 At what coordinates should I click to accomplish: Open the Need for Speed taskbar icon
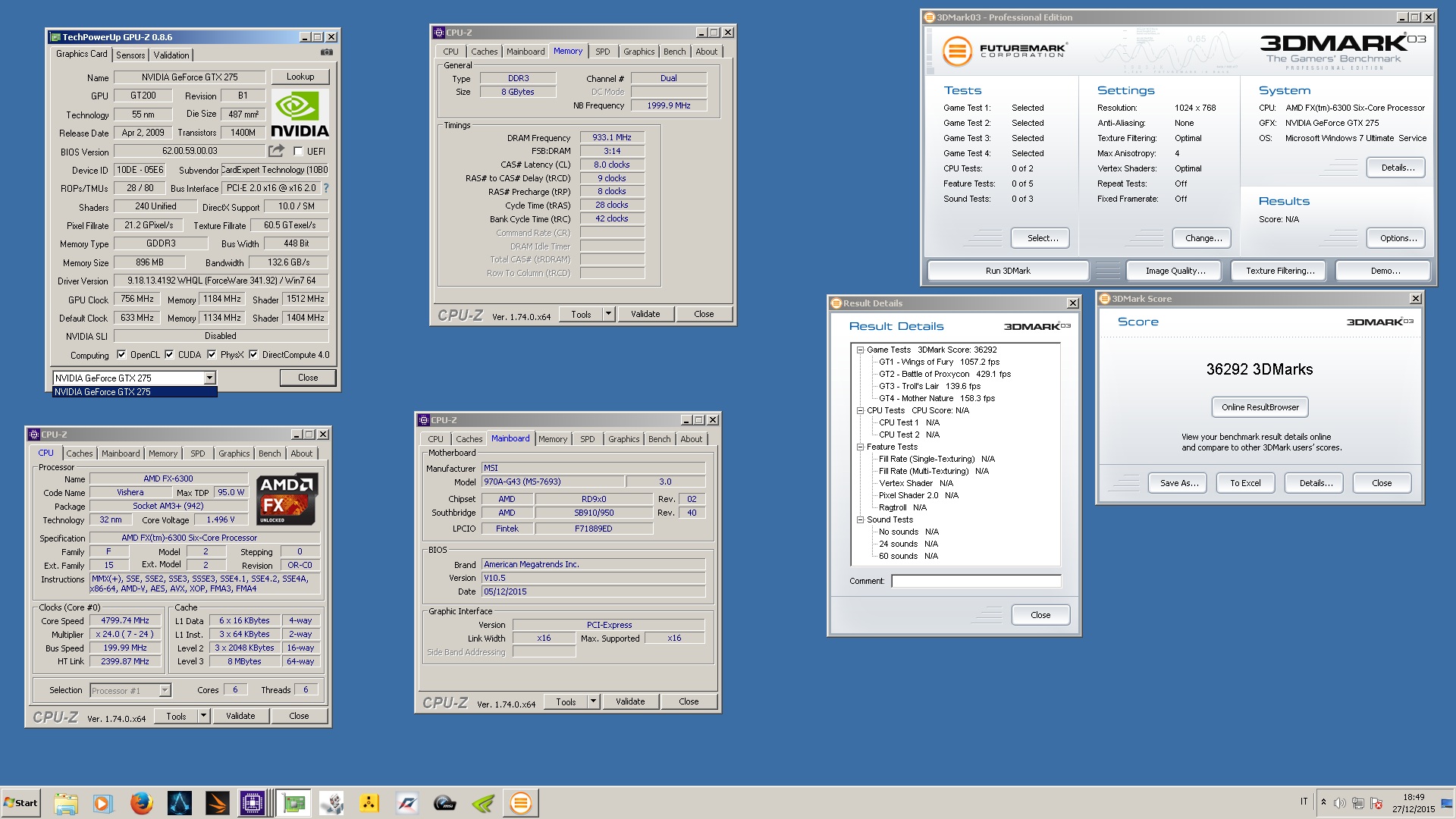click(407, 803)
